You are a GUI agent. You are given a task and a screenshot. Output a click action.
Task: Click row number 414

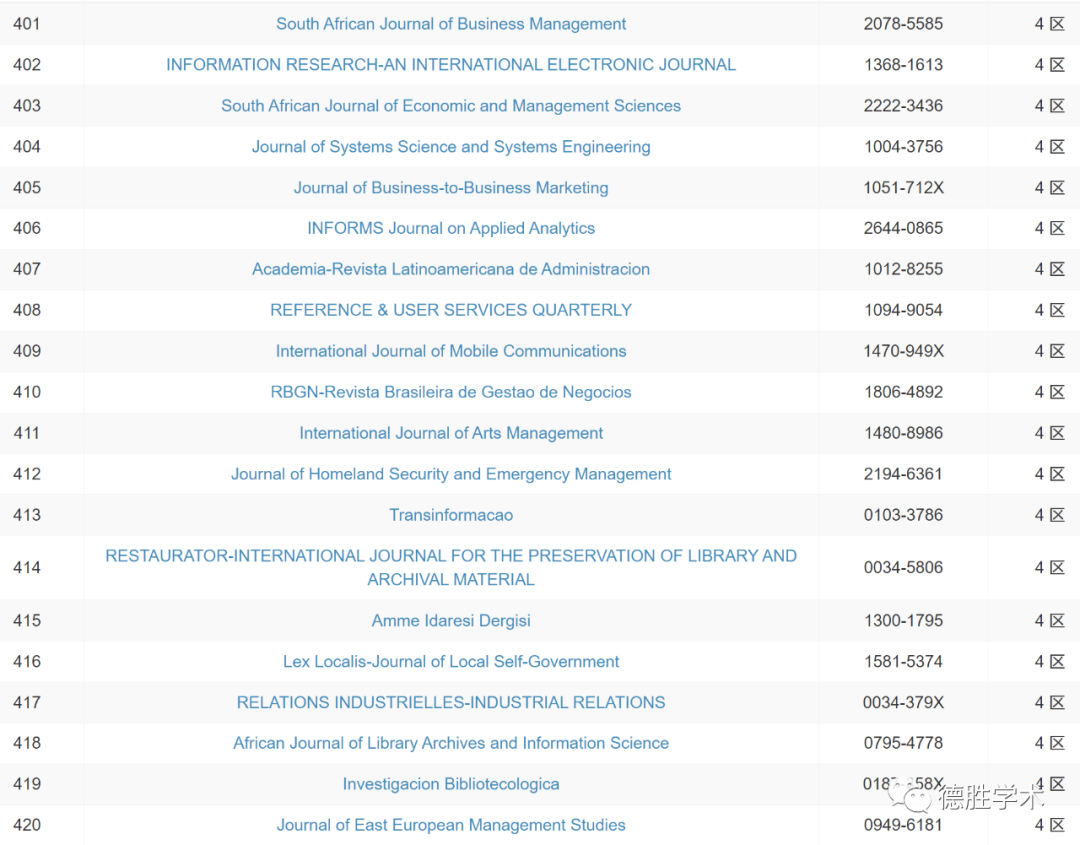pos(27,567)
